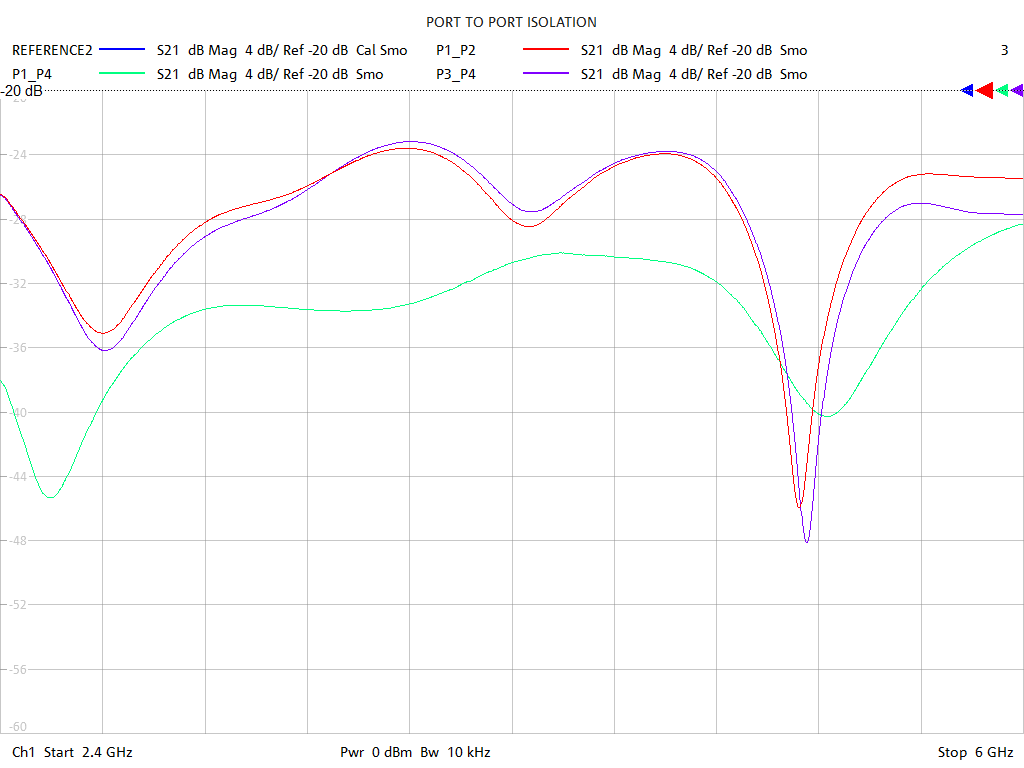Image resolution: width=1024 pixels, height=768 pixels.
Task: Select the P1_P4 trace label
Action: coord(32,74)
